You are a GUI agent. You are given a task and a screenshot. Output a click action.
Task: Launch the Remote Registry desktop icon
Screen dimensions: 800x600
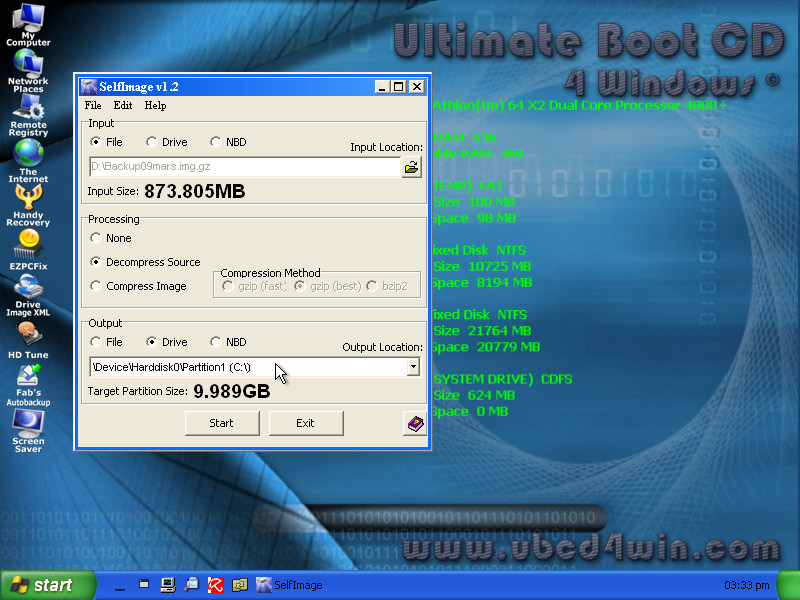[x=29, y=115]
